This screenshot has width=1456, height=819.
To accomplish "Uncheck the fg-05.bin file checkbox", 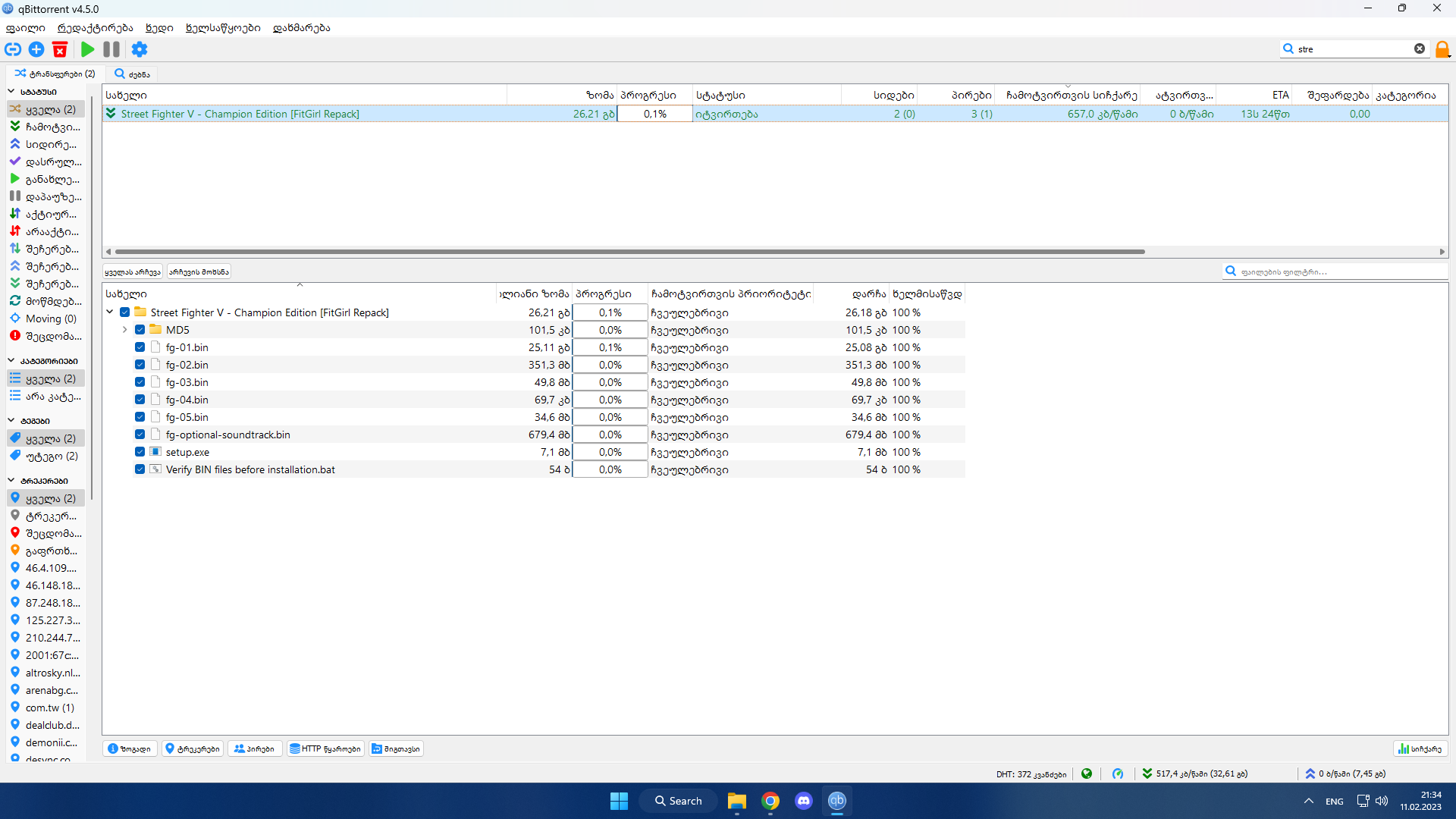I will pyautogui.click(x=140, y=417).
